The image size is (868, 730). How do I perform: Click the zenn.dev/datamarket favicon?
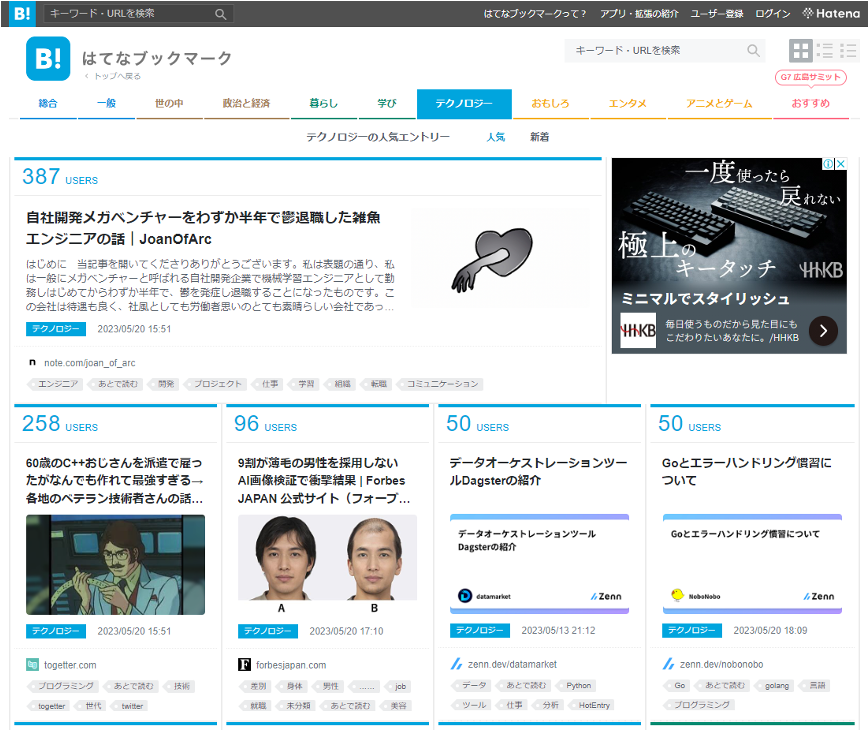[456, 664]
